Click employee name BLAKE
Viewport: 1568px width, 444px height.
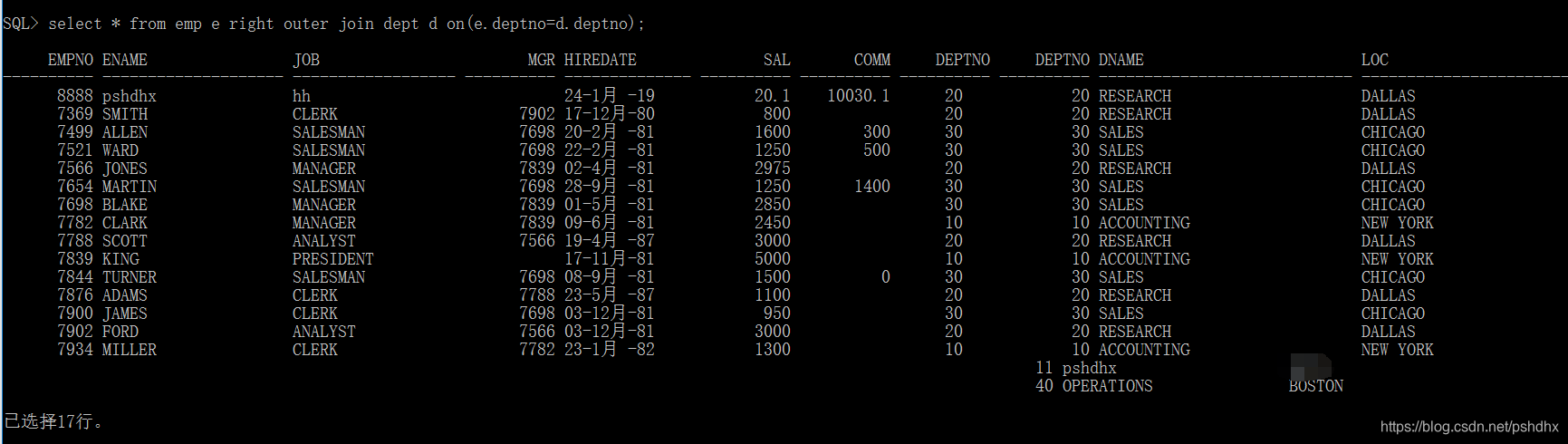click(125, 205)
